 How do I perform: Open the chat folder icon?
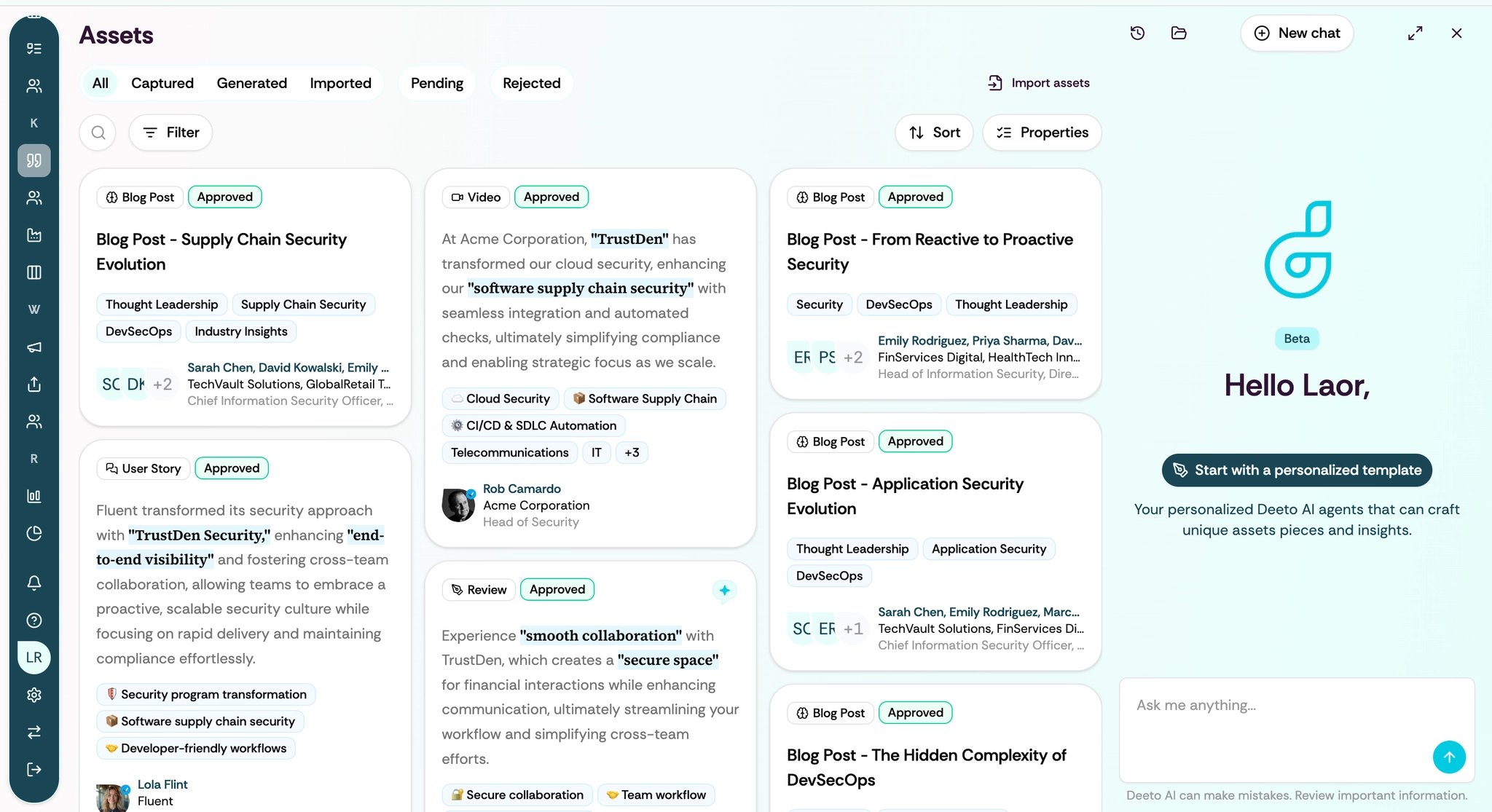(x=1179, y=33)
